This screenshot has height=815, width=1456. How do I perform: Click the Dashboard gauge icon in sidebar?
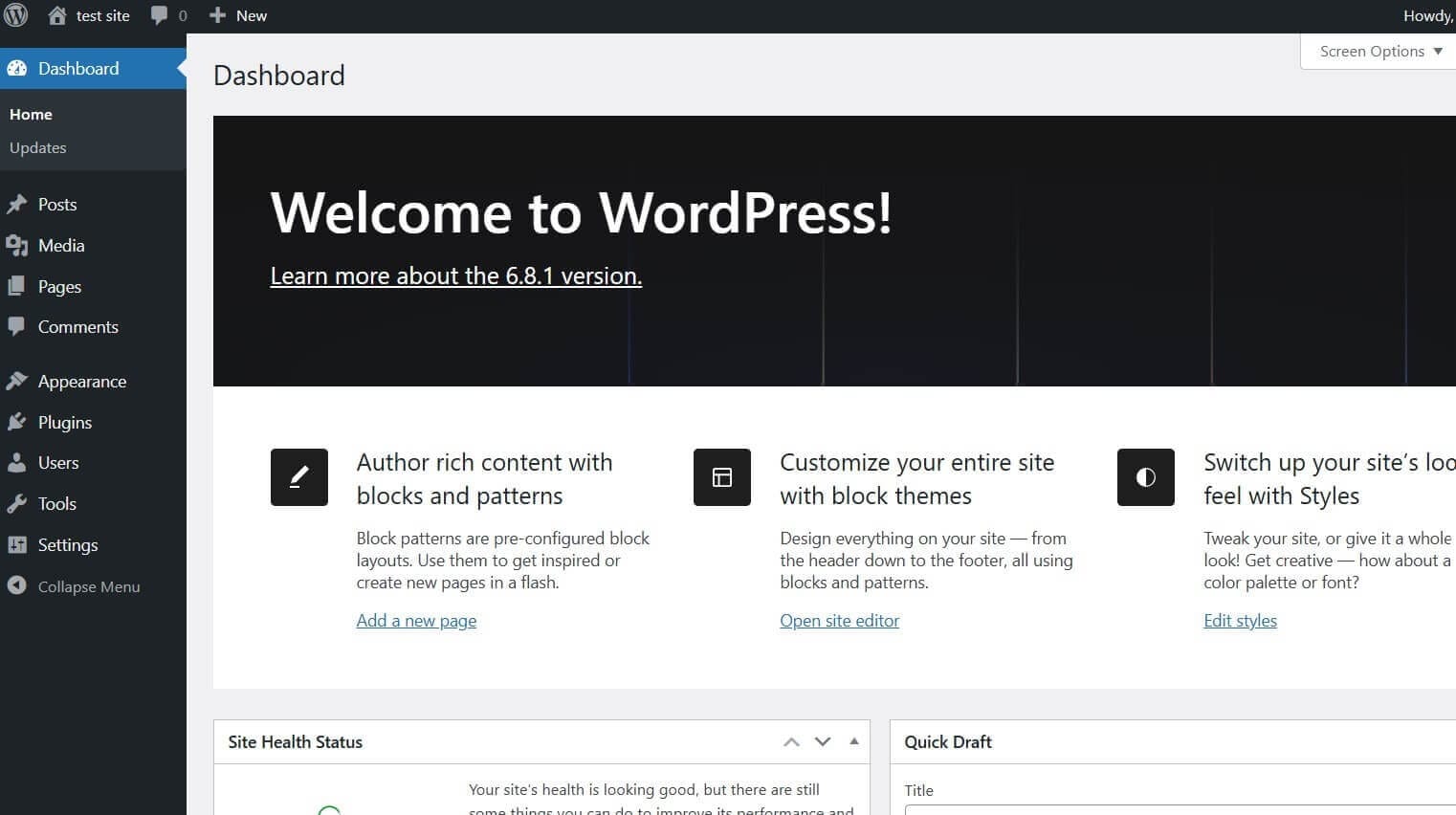click(x=17, y=68)
